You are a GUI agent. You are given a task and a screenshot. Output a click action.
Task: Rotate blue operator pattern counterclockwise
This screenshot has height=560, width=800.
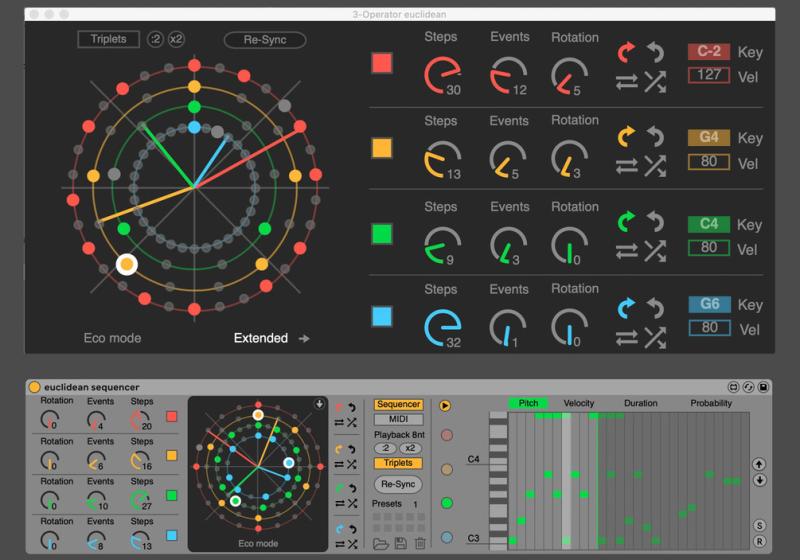tap(656, 308)
